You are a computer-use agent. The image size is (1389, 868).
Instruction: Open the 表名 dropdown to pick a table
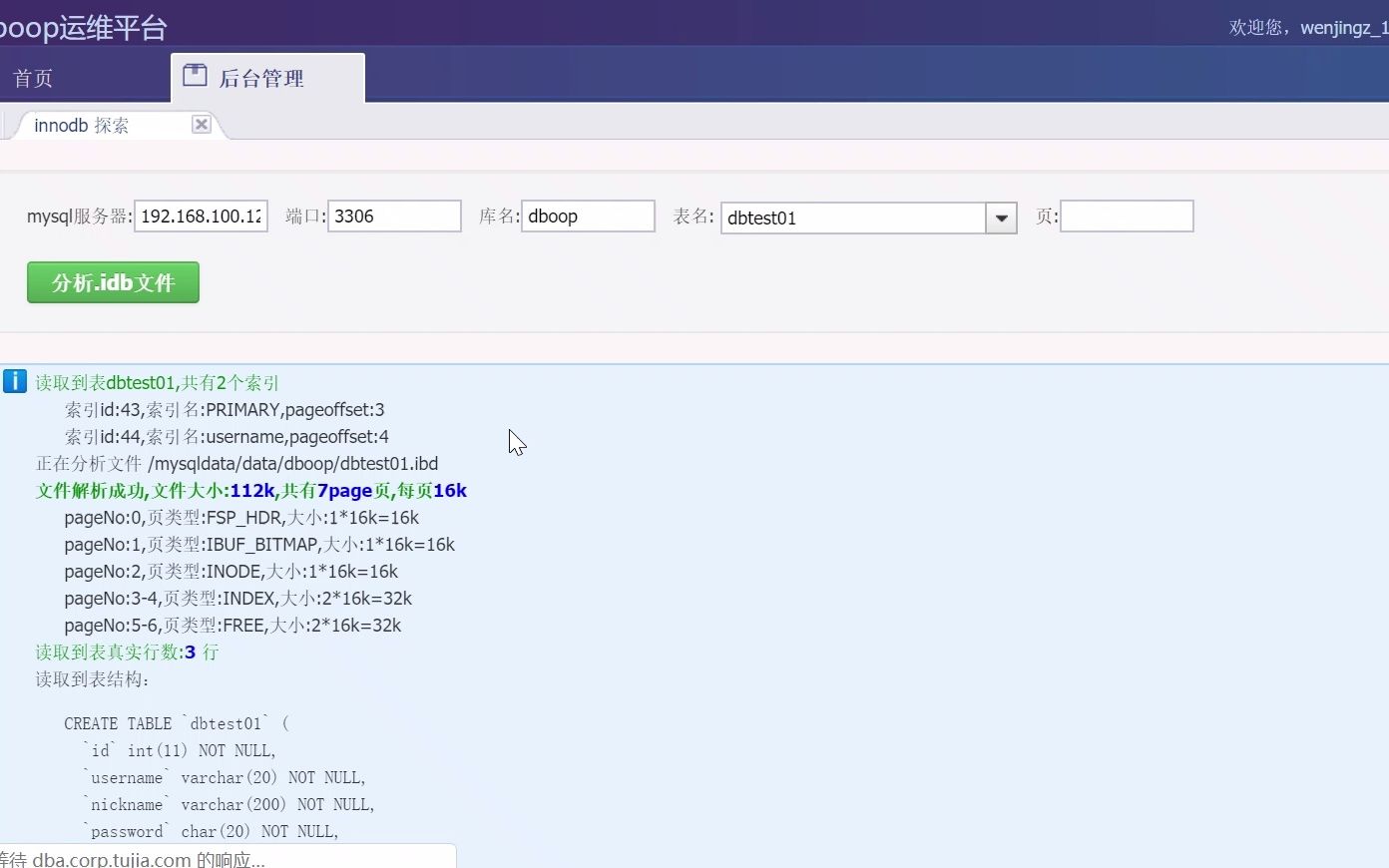[1001, 217]
